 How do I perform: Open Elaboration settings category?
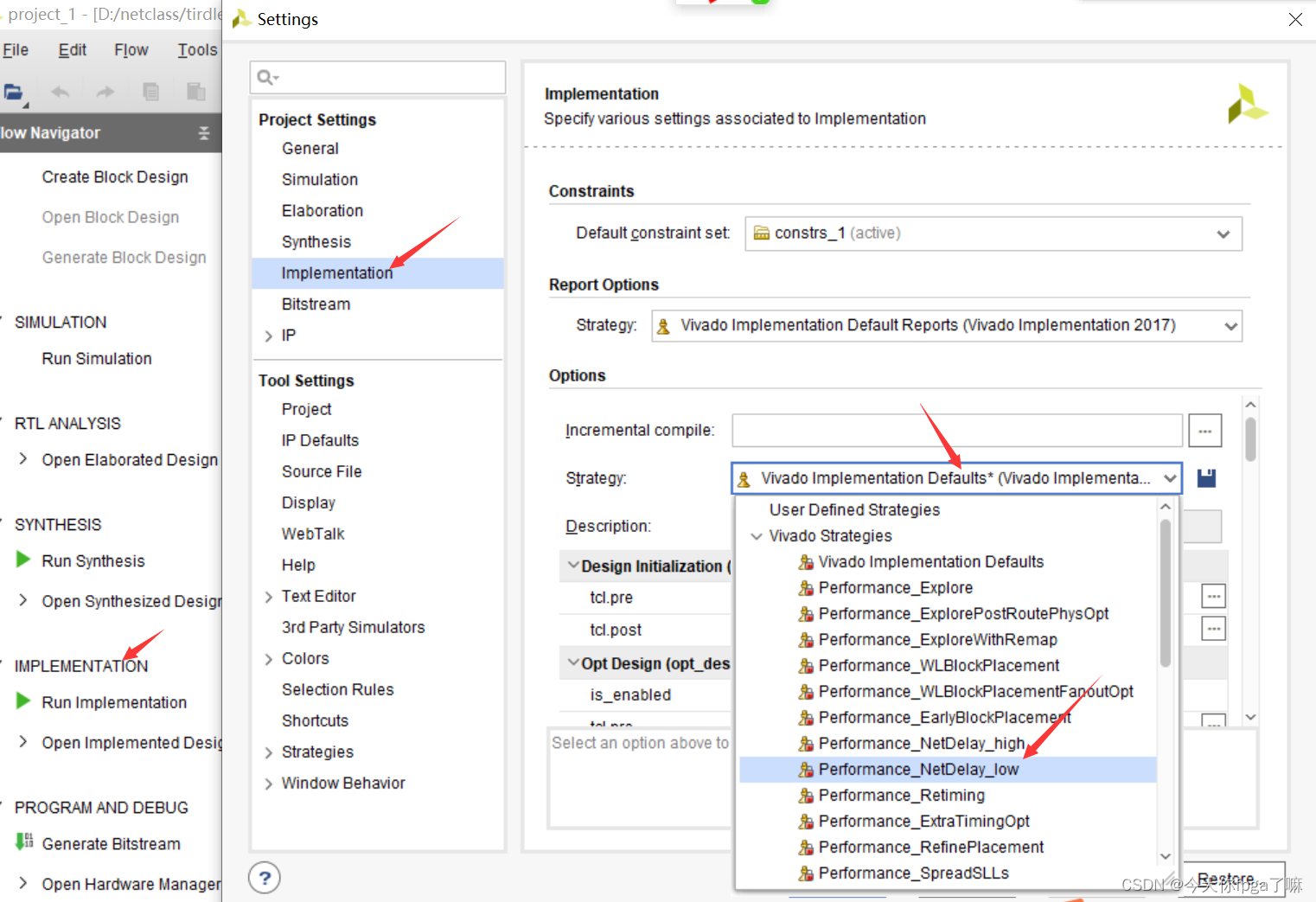(322, 211)
